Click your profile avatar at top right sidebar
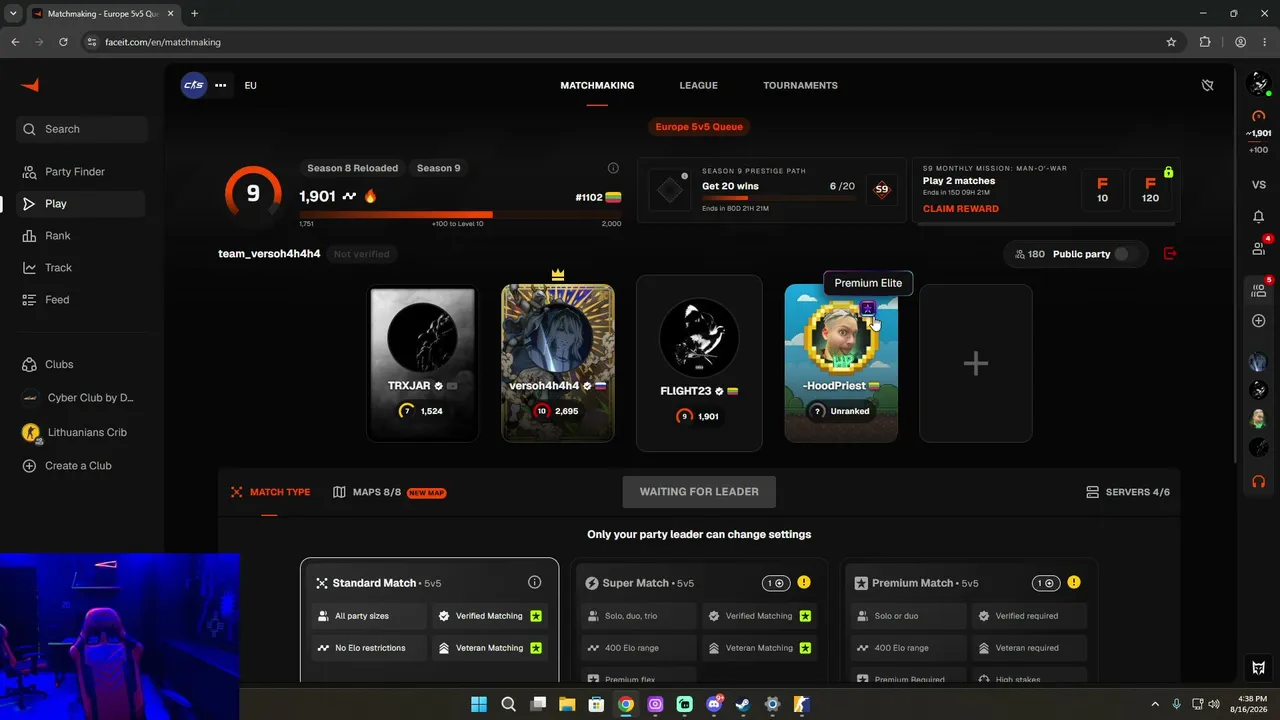Image resolution: width=1280 pixels, height=720 pixels. (x=1259, y=85)
